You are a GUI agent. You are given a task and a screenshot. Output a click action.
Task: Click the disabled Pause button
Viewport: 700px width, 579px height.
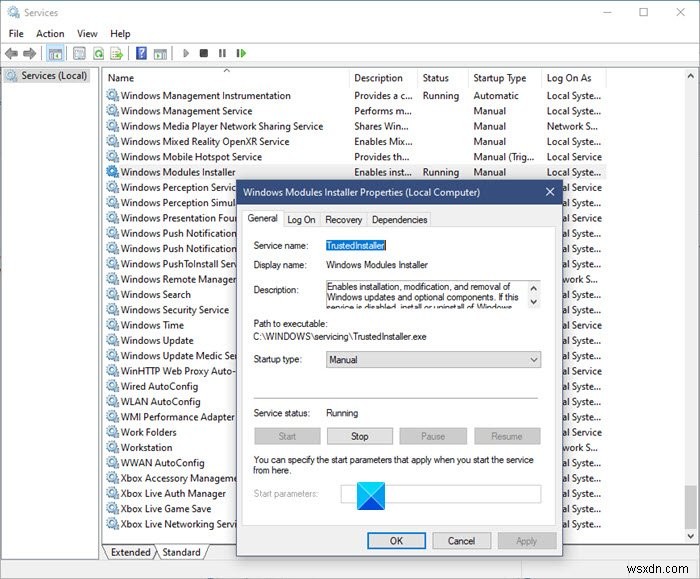433,436
